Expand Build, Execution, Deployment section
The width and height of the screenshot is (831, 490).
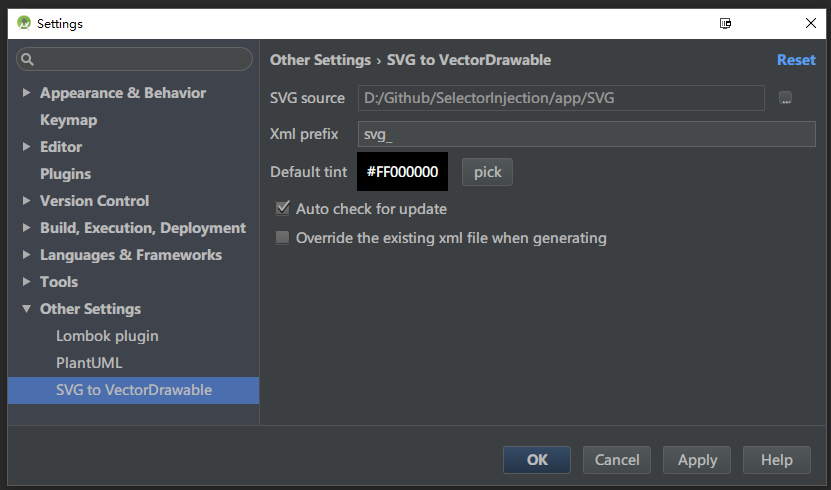[x=26, y=228]
